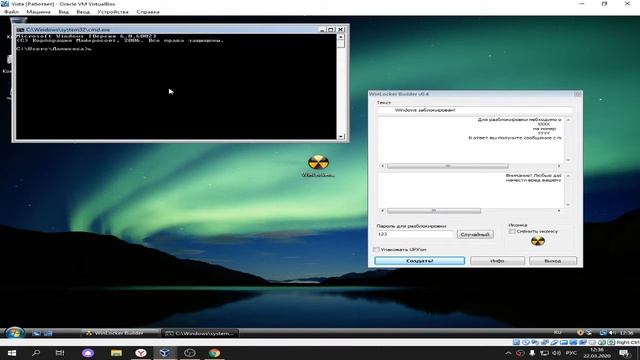This screenshot has height=360, width=640.
Task: Toggle the 'Сменить иконку' checkbox
Action: click(x=512, y=231)
